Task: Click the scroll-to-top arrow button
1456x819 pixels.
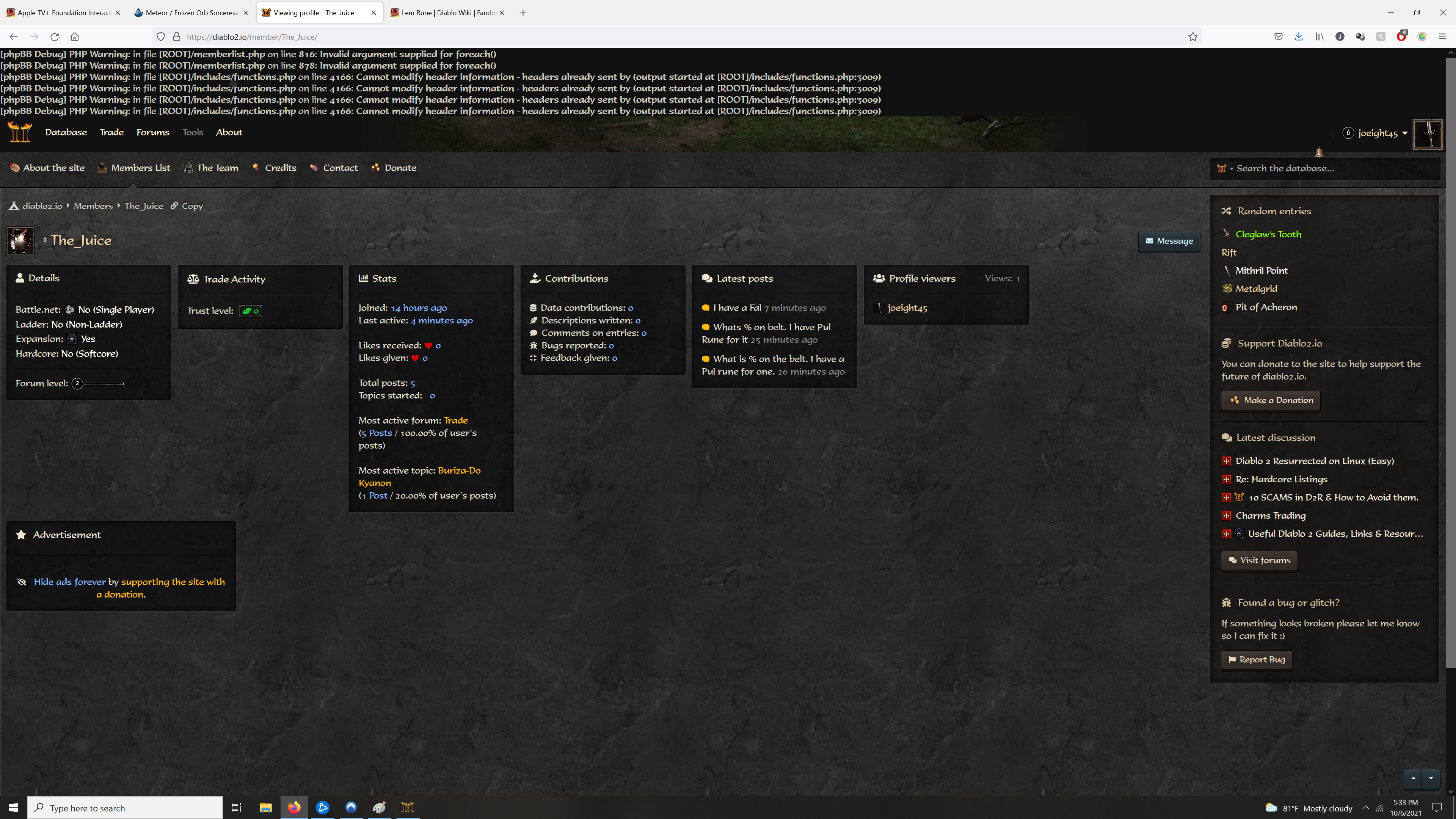Action: point(1413,778)
